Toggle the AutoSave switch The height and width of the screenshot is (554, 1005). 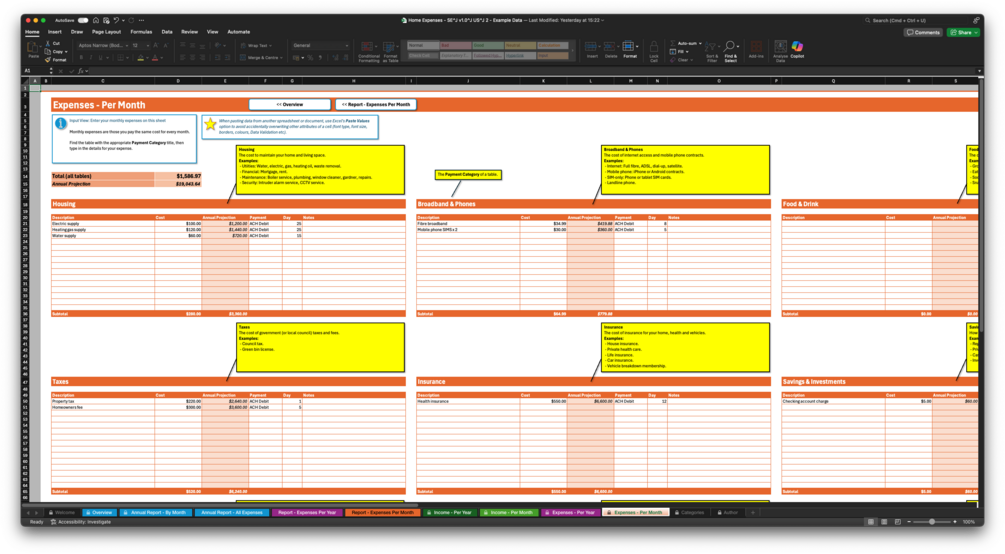83,21
